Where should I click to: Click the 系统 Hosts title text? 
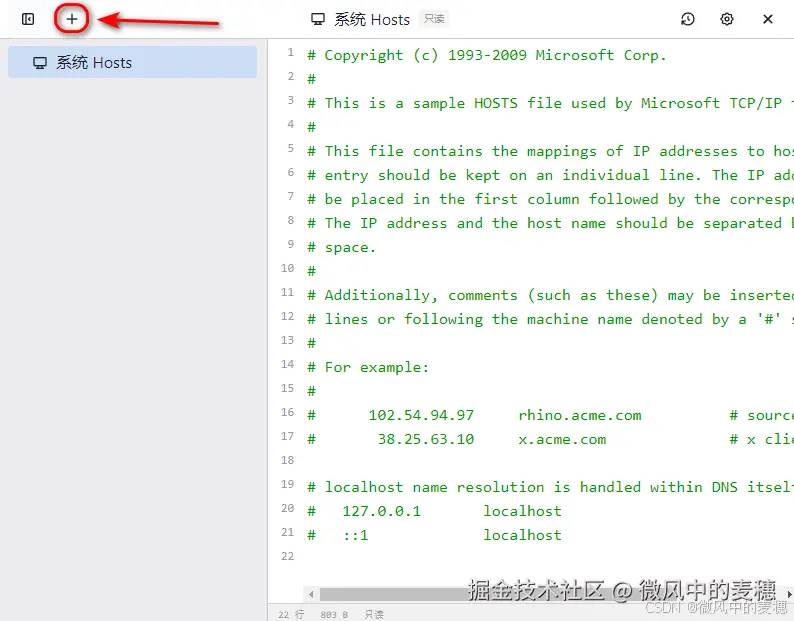372,19
